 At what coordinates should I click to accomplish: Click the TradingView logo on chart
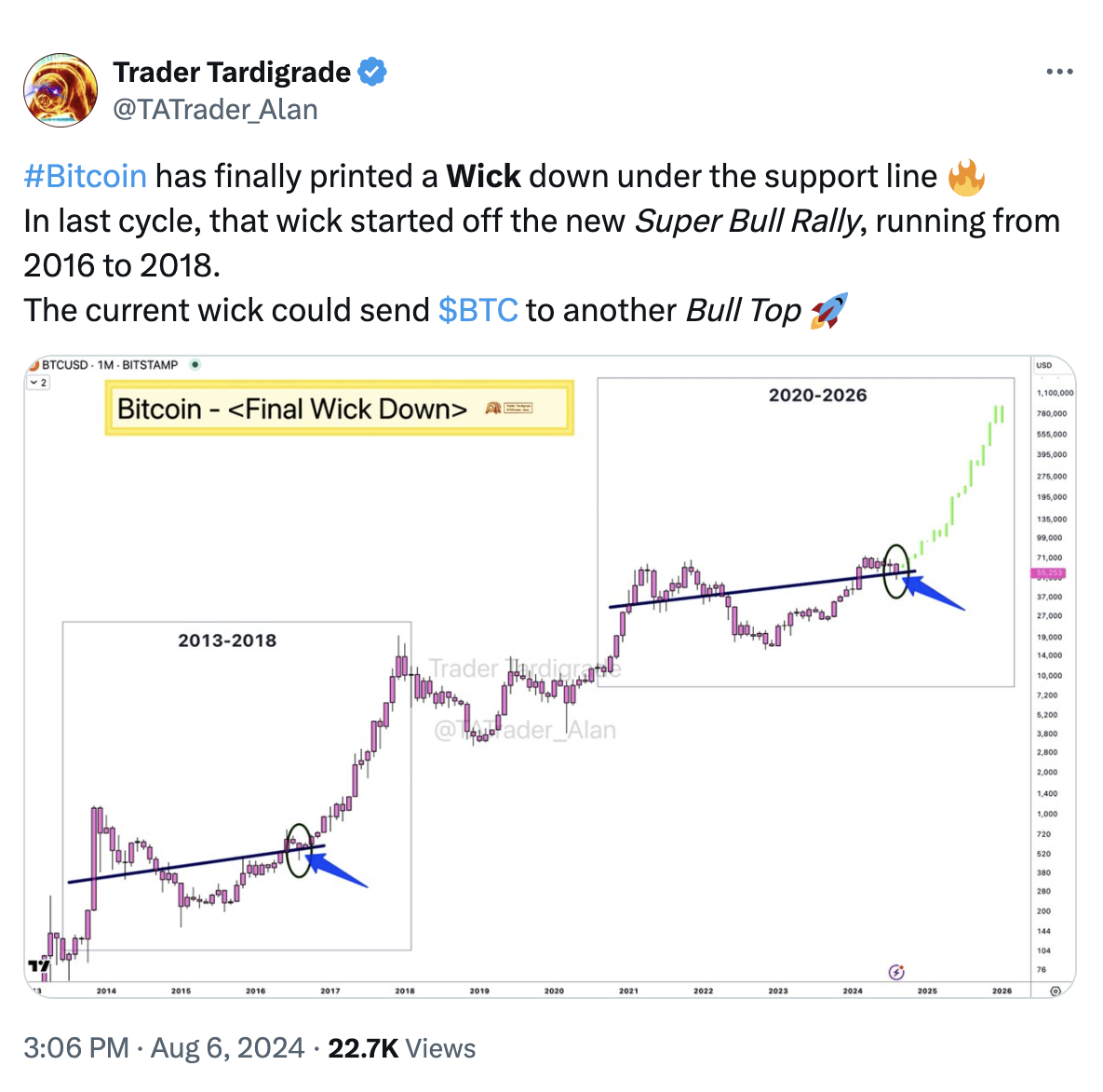39,966
